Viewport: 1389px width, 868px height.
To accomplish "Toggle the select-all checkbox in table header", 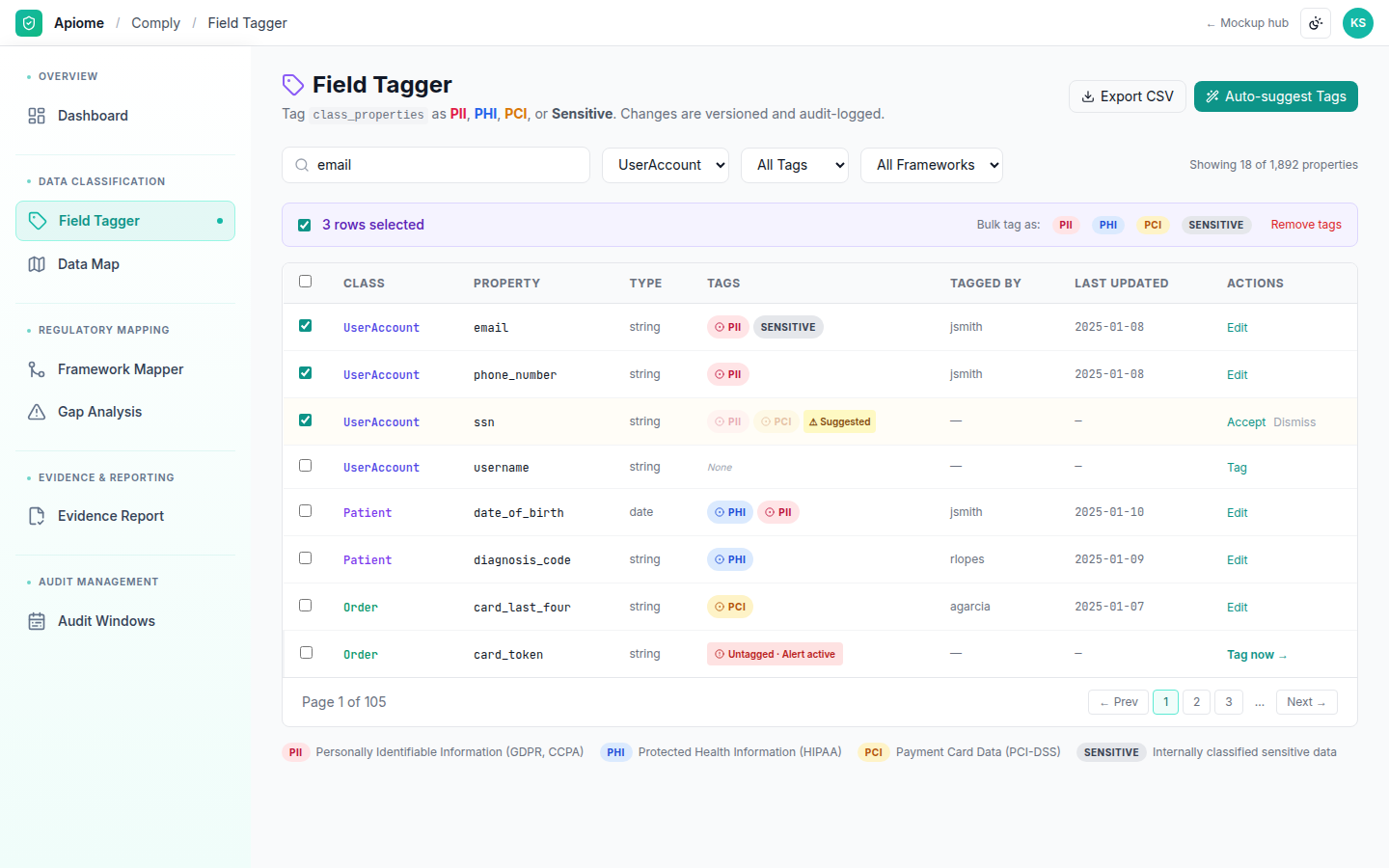I will [x=305, y=282].
